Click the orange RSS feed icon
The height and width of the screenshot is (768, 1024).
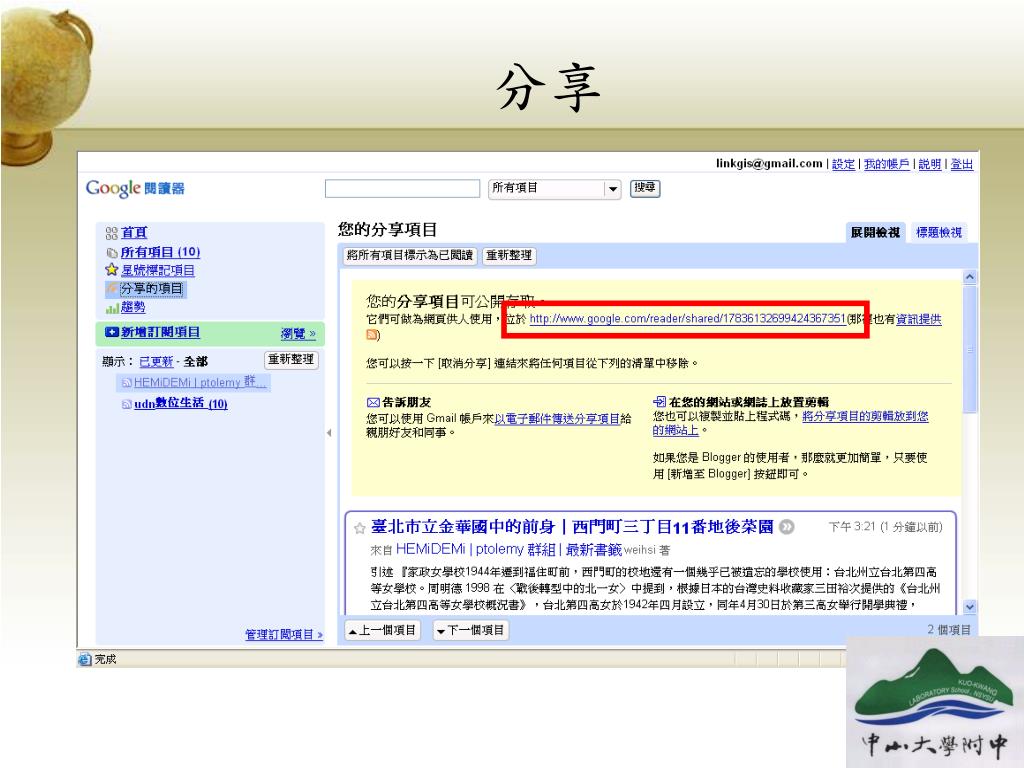(x=372, y=335)
